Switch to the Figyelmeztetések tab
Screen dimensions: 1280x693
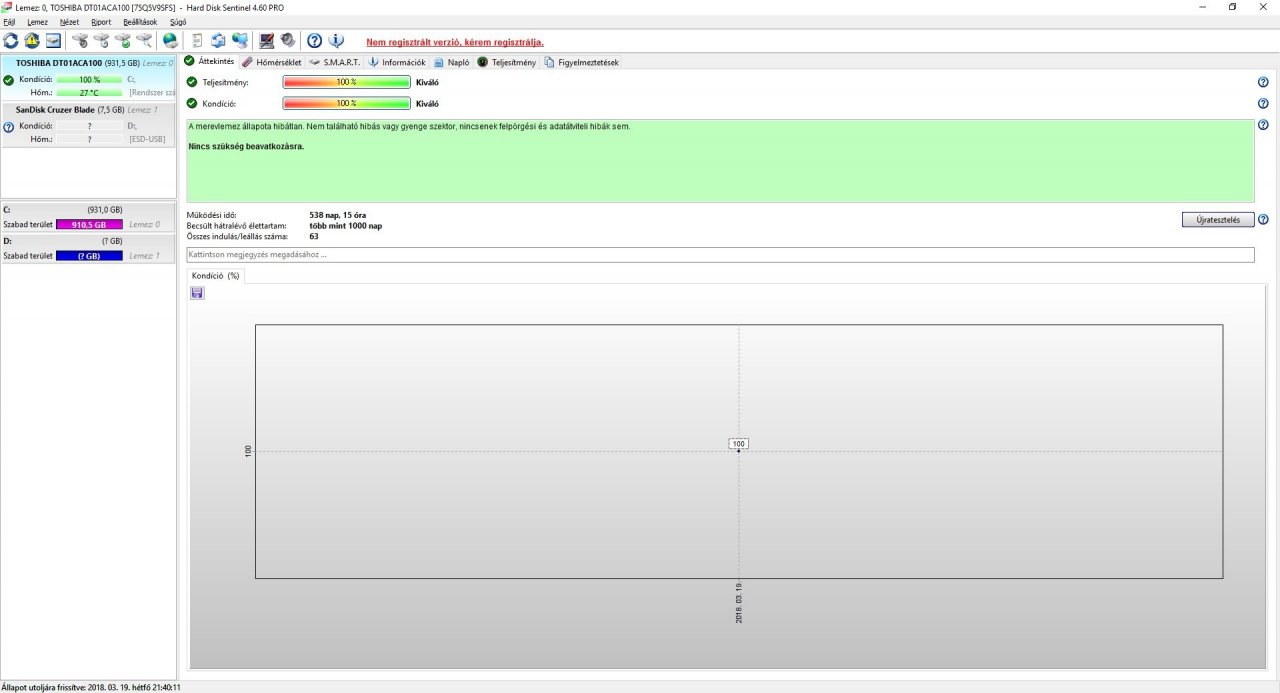(582, 62)
